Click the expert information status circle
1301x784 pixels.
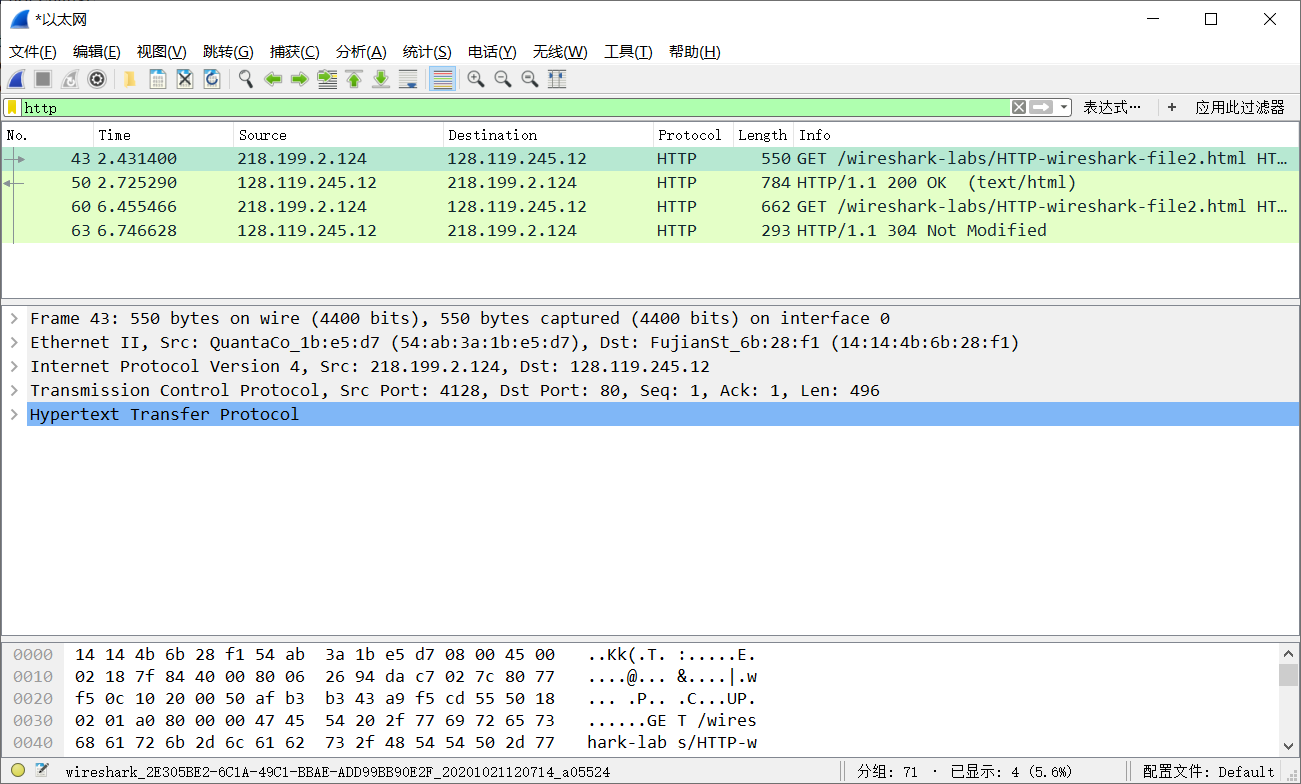coord(18,771)
